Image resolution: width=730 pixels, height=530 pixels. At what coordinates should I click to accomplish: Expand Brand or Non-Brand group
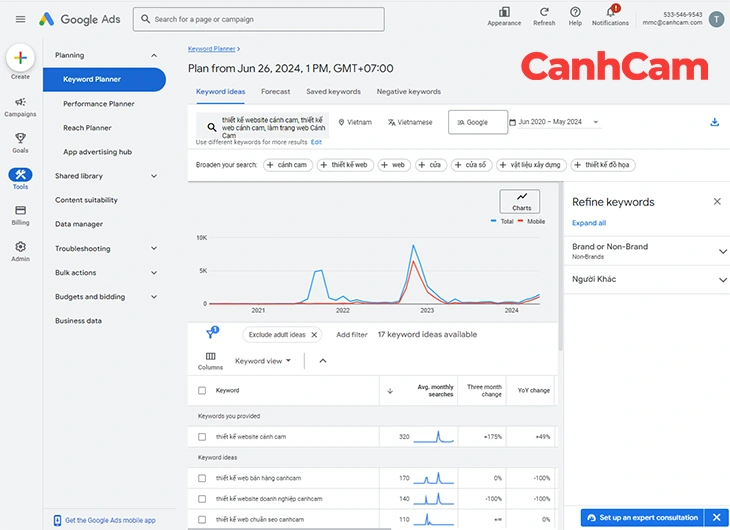click(722, 251)
